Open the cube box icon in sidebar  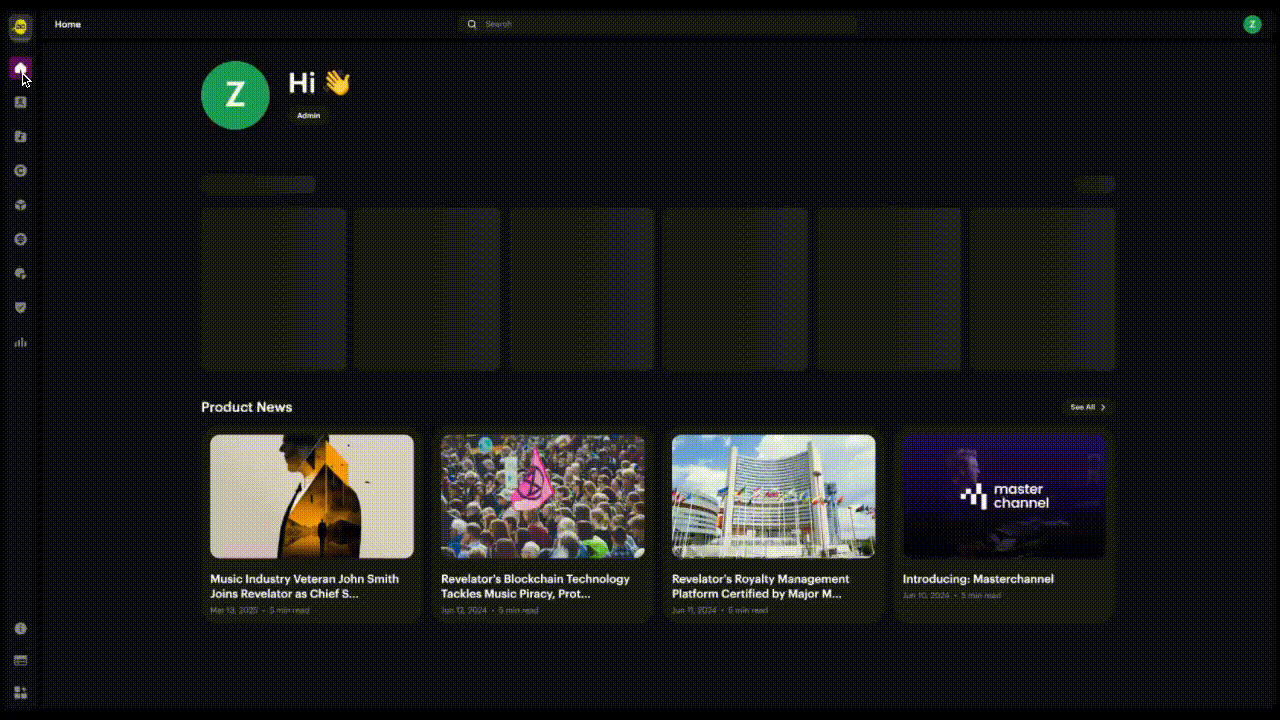[x=20, y=205]
